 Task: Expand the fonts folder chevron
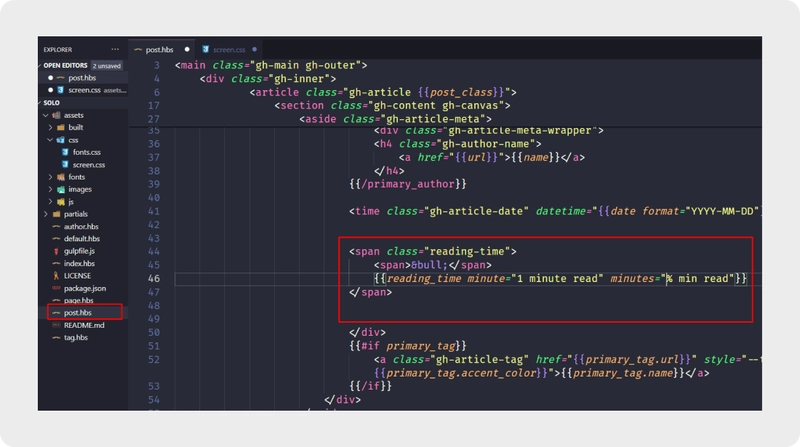[x=51, y=177]
